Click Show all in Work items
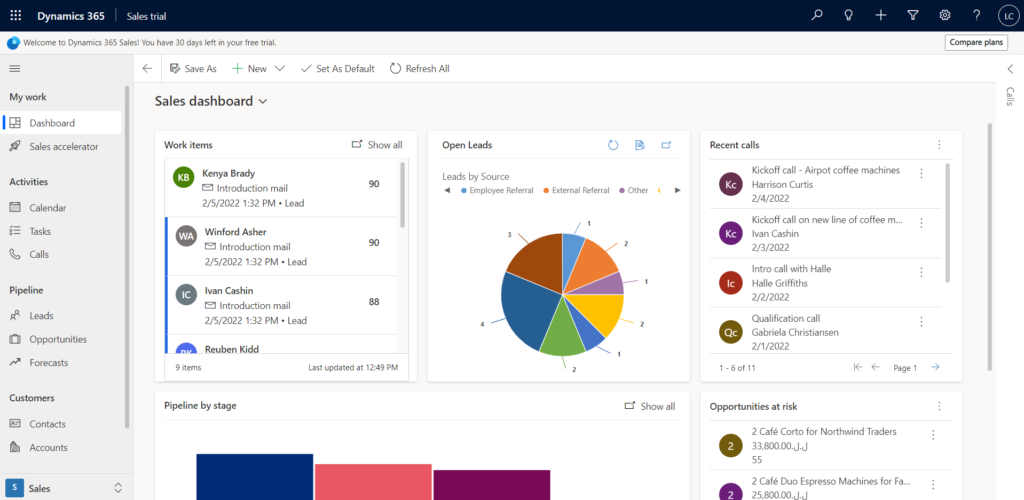This screenshot has width=1024, height=500. click(x=377, y=145)
